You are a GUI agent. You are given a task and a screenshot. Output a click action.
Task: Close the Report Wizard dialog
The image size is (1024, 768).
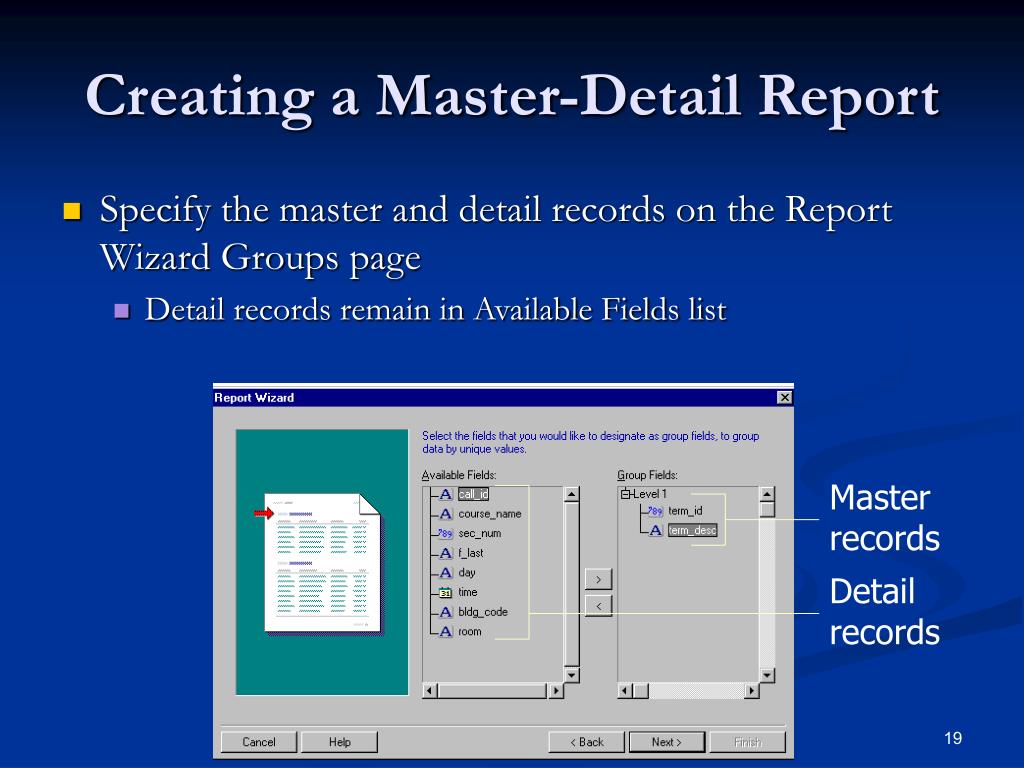coord(784,397)
